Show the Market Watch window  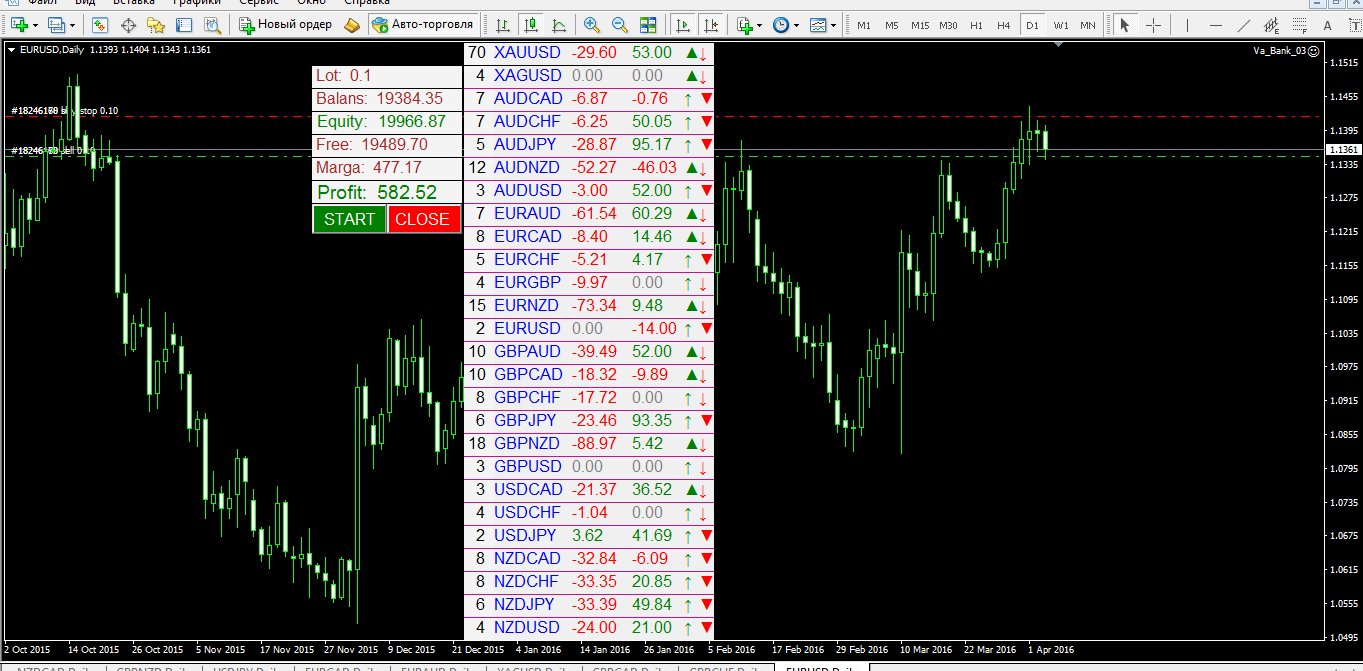[x=100, y=24]
